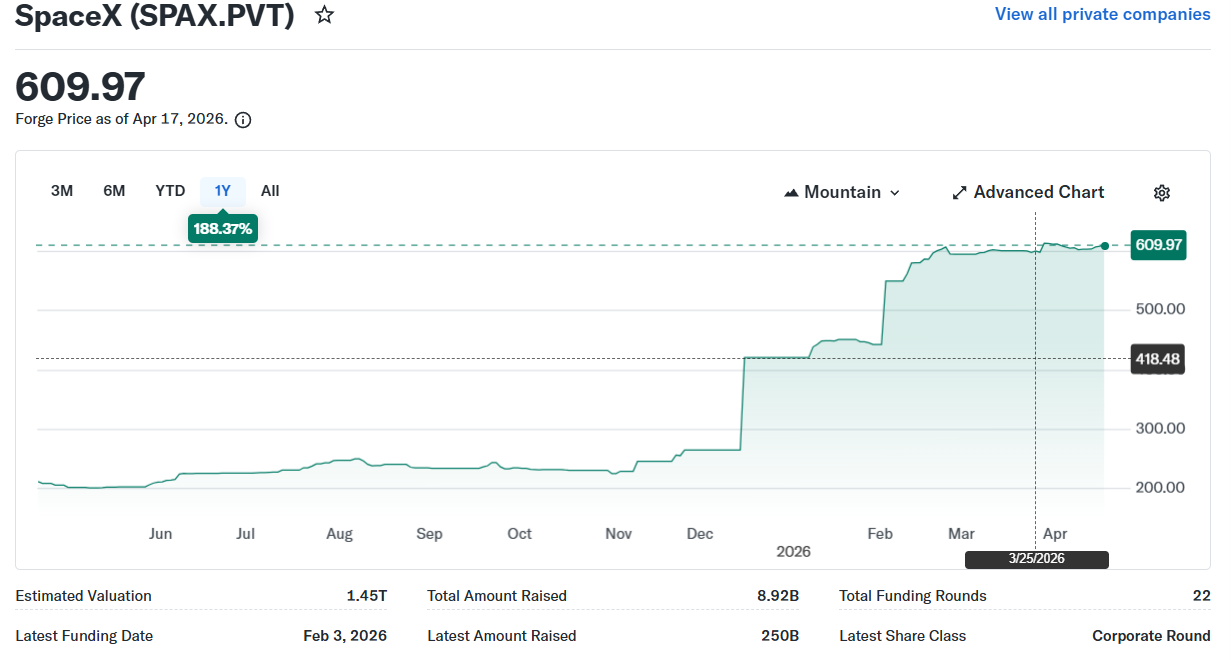
Task: Select the 1Y time range
Action: tap(222, 191)
